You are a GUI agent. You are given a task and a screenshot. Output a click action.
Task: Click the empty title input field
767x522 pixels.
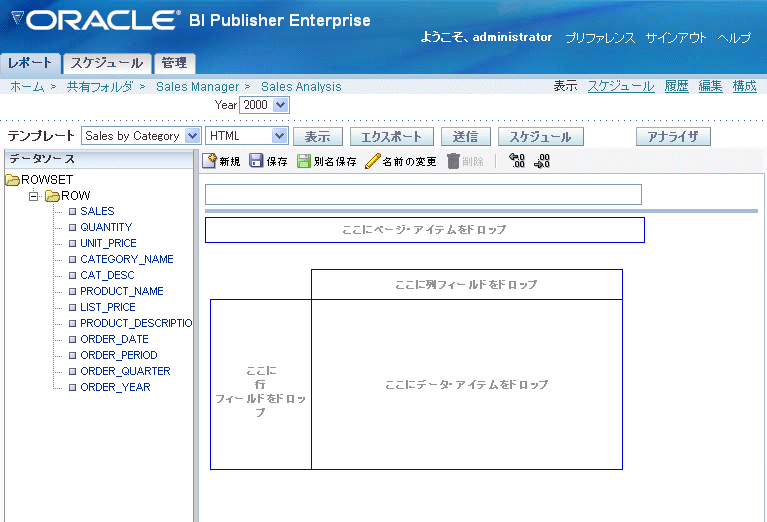click(423, 194)
